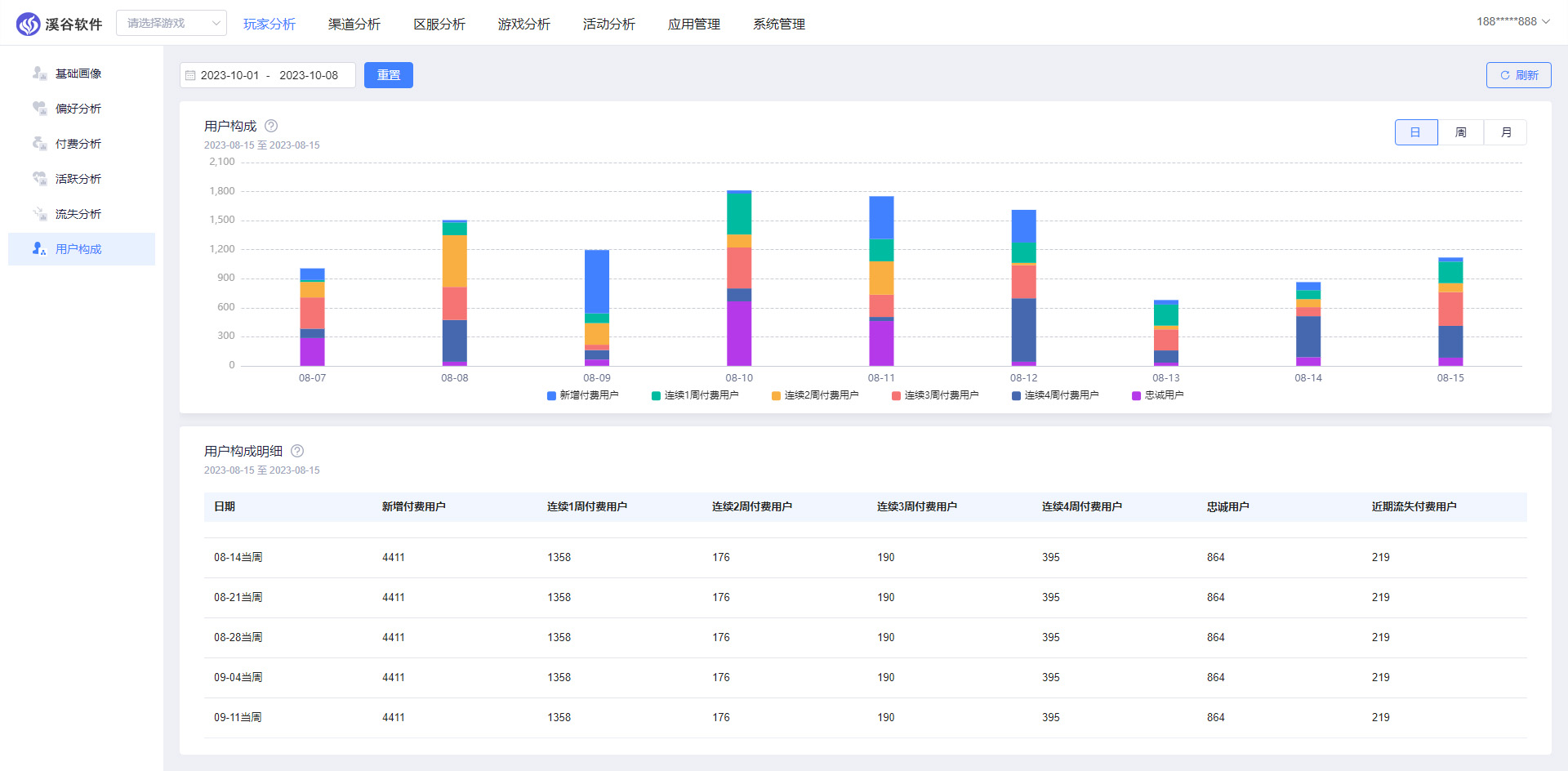
Task: Click the 日期 column header
Action: coord(225,506)
